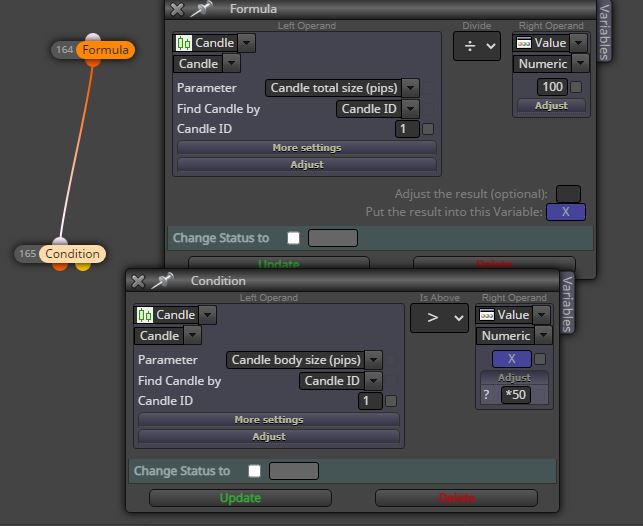Click Update in the Formula panel
The width and height of the screenshot is (643, 526).
(279, 263)
